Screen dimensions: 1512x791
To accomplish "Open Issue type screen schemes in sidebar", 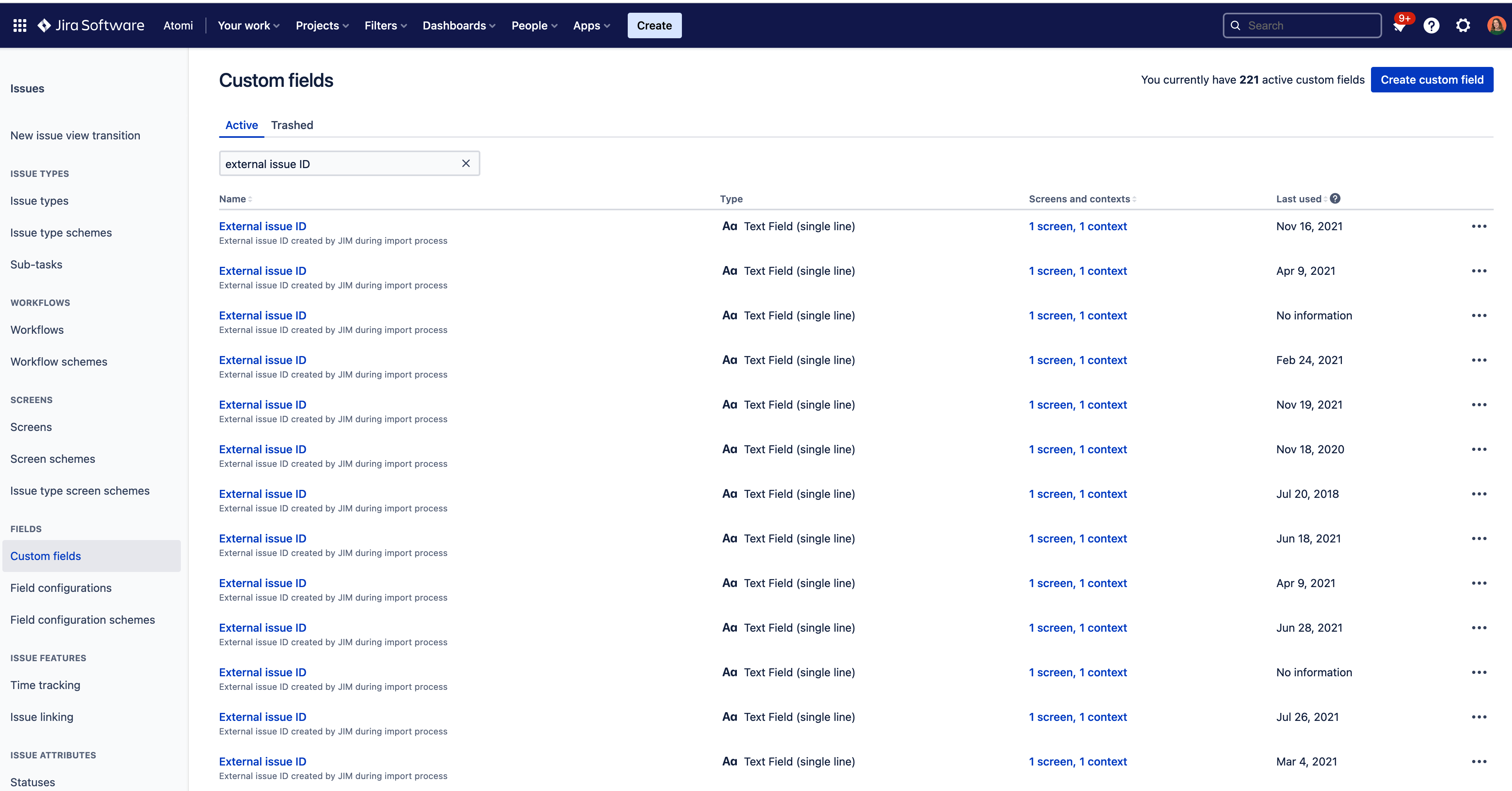I will click(80, 491).
